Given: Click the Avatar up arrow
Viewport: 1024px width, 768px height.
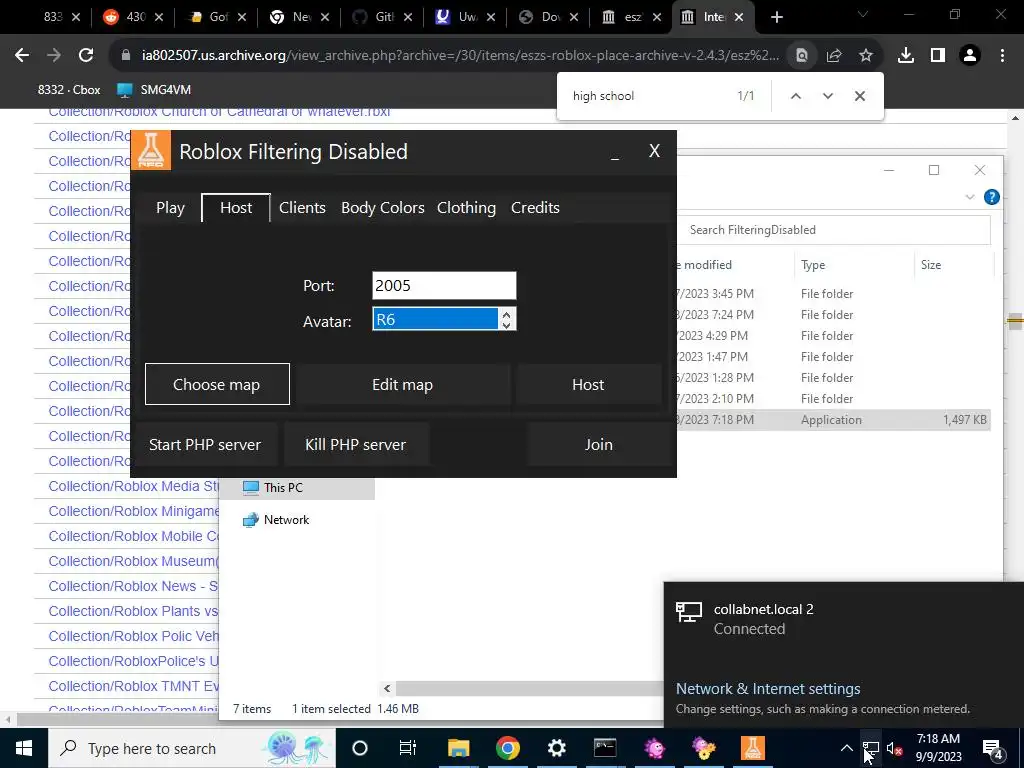Looking at the screenshot, I should point(506,314).
